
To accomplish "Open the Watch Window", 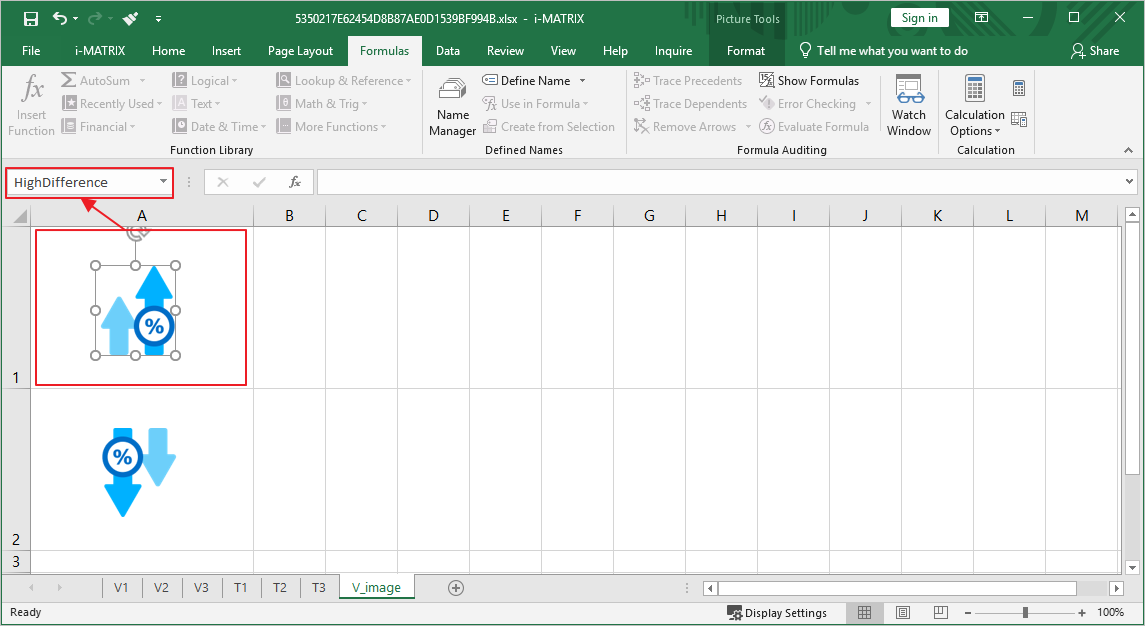I will point(909,106).
